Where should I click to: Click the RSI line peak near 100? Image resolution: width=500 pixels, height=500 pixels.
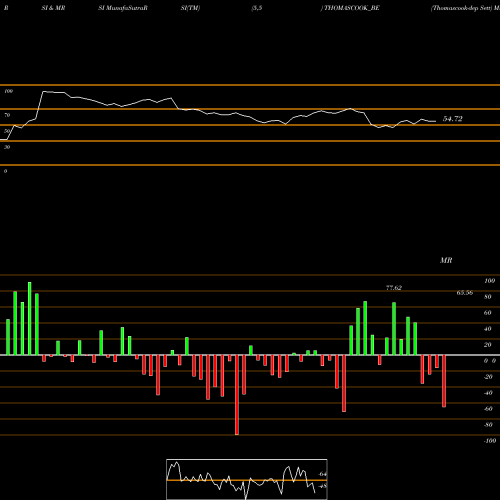[x=44, y=91]
